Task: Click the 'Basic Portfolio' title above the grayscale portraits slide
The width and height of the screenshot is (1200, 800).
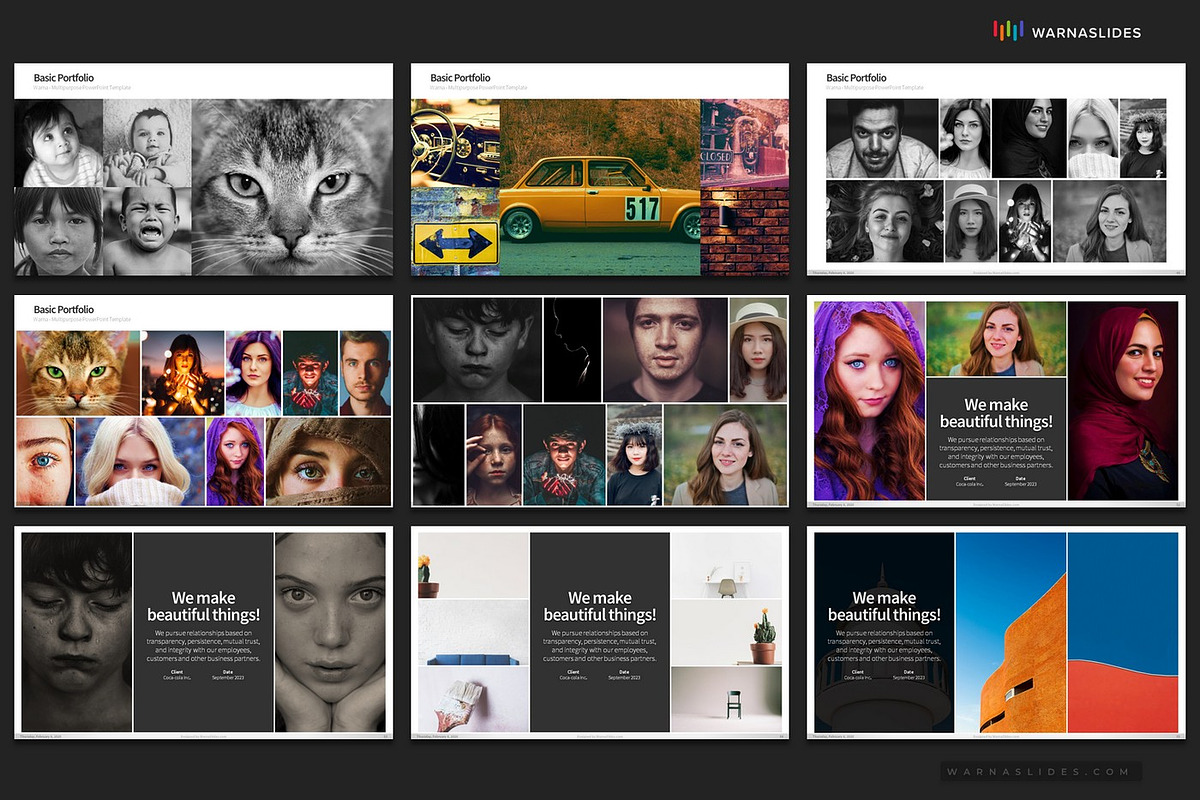Action: [x=856, y=77]
